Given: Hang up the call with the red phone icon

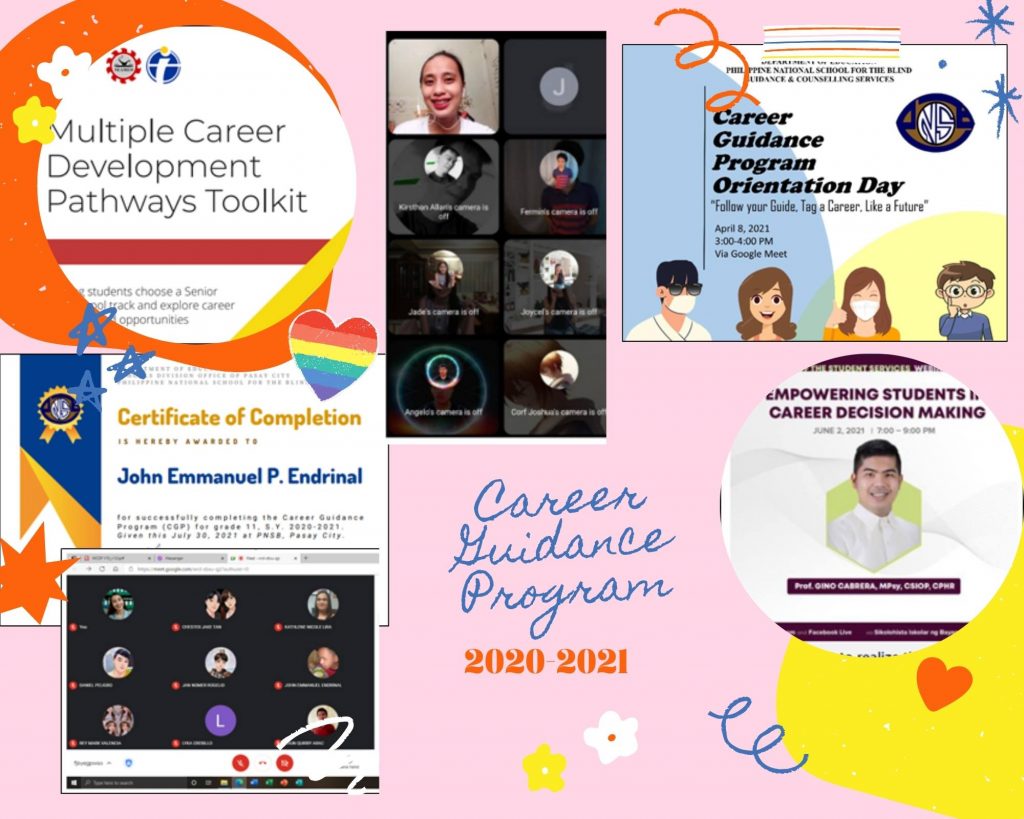Looking at the screenshot, I should [263, 763].
